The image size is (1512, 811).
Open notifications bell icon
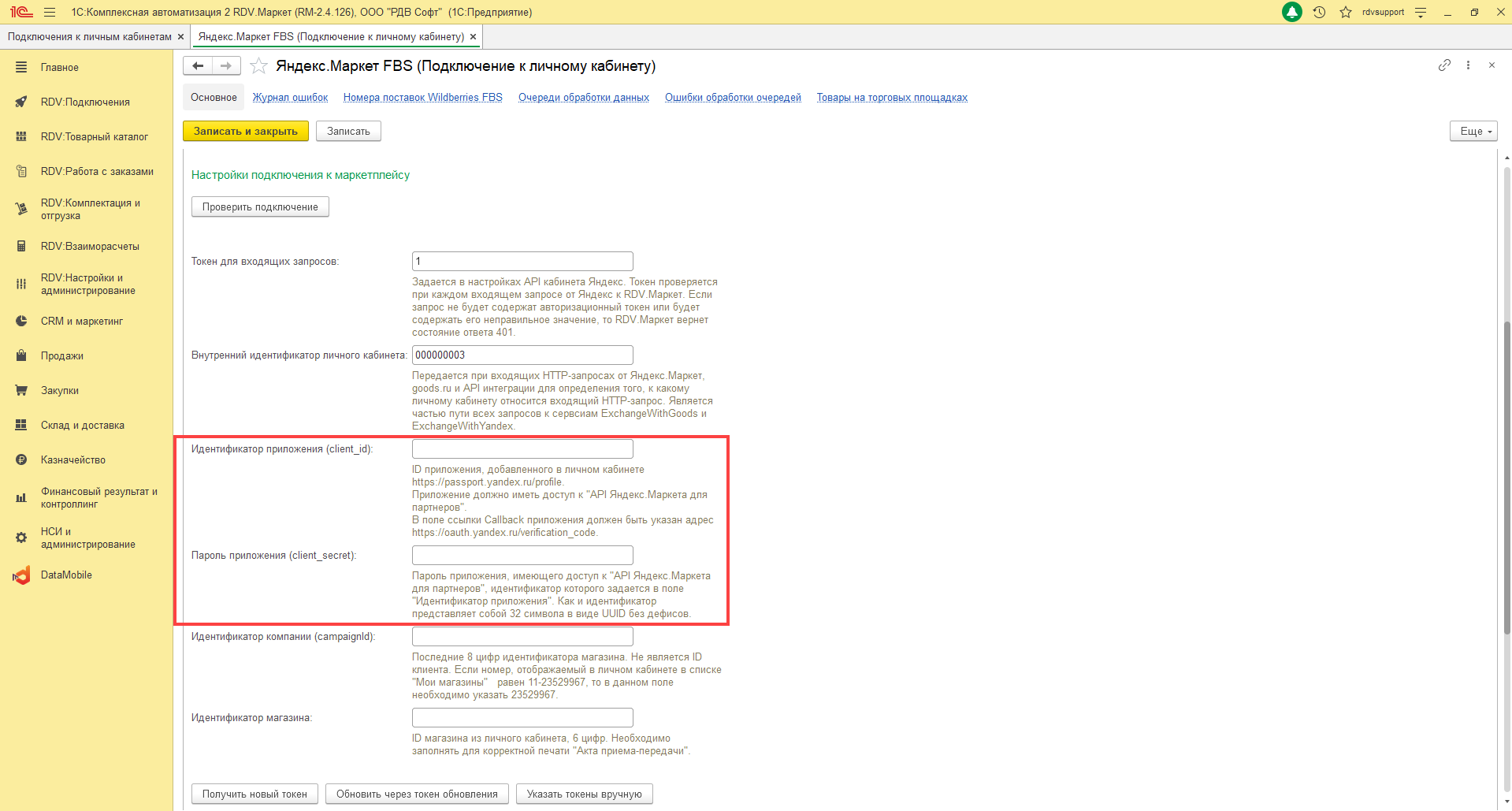click(x=1292, y=12)
